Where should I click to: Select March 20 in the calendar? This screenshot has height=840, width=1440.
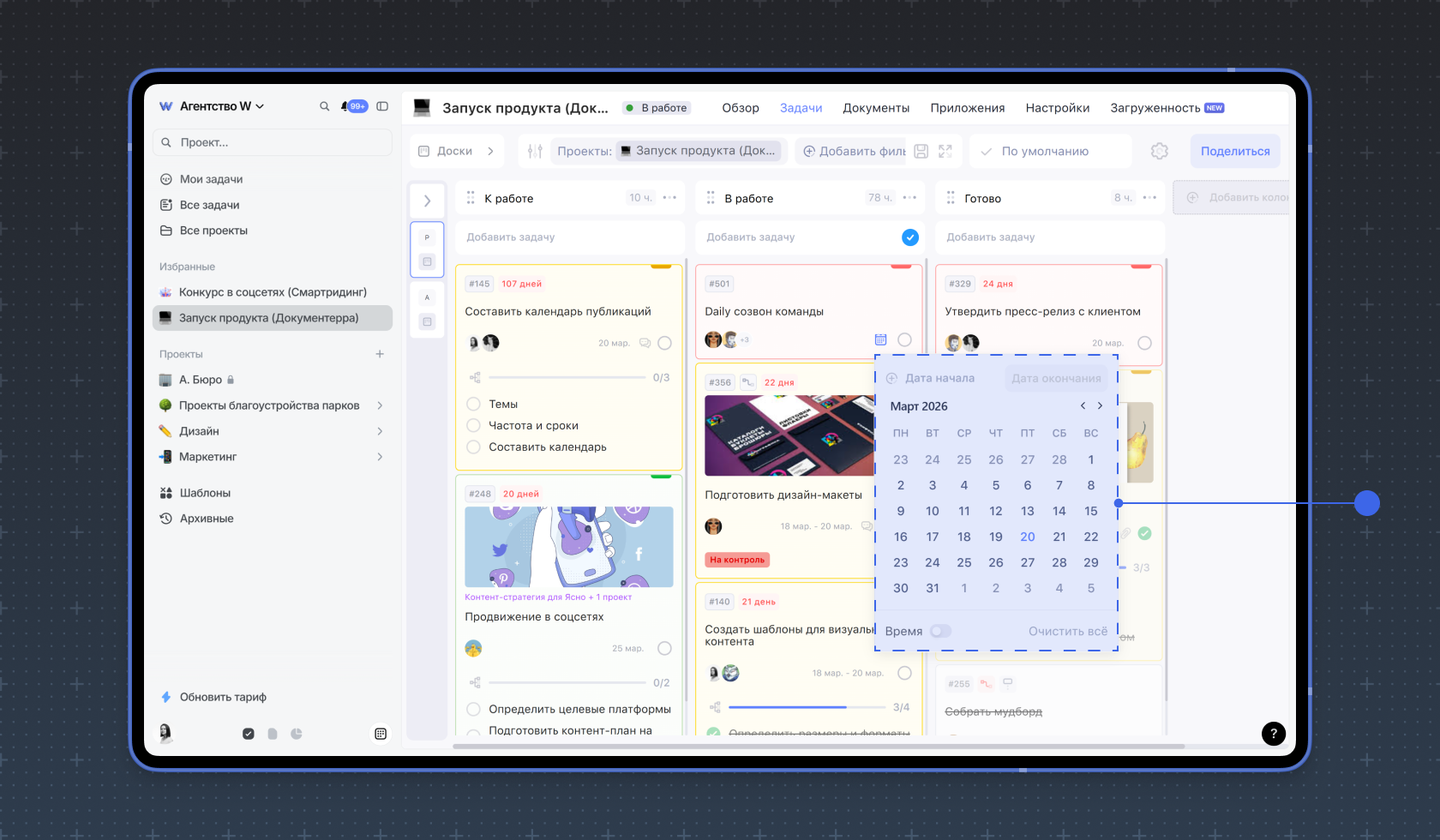tap(1027, 537)
